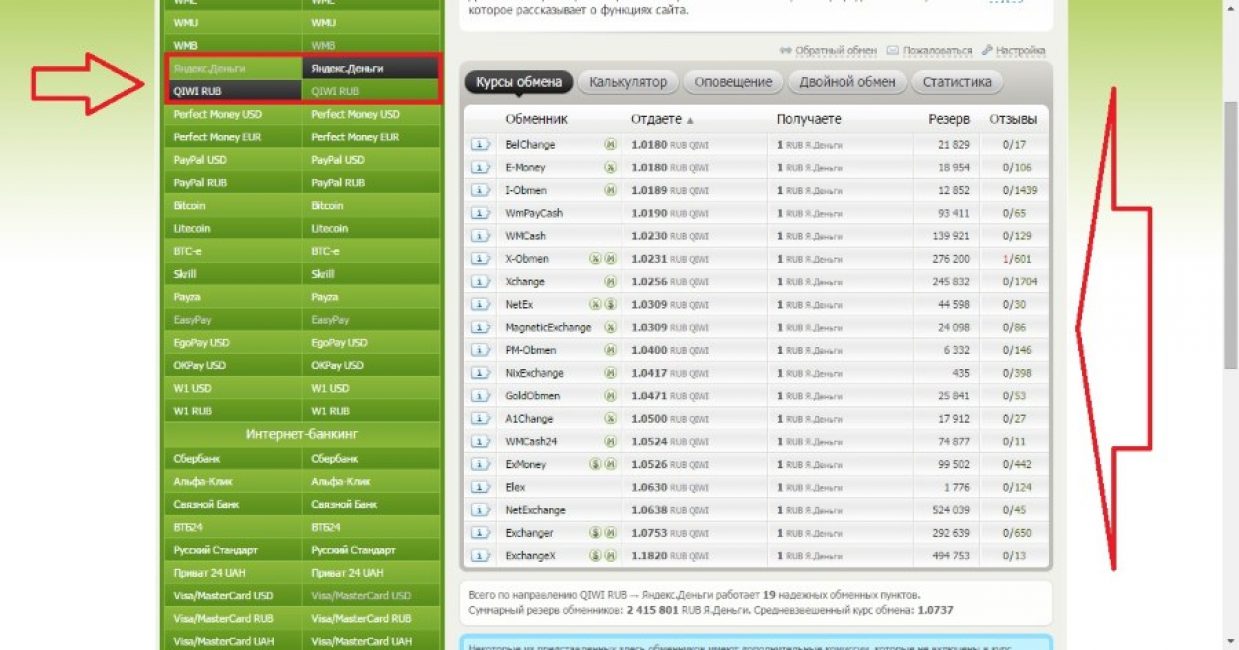The height and width of the screenshot is (650, 1239).
Task: Switch to the Курсы обмена tab
Action: coord(519,82)
